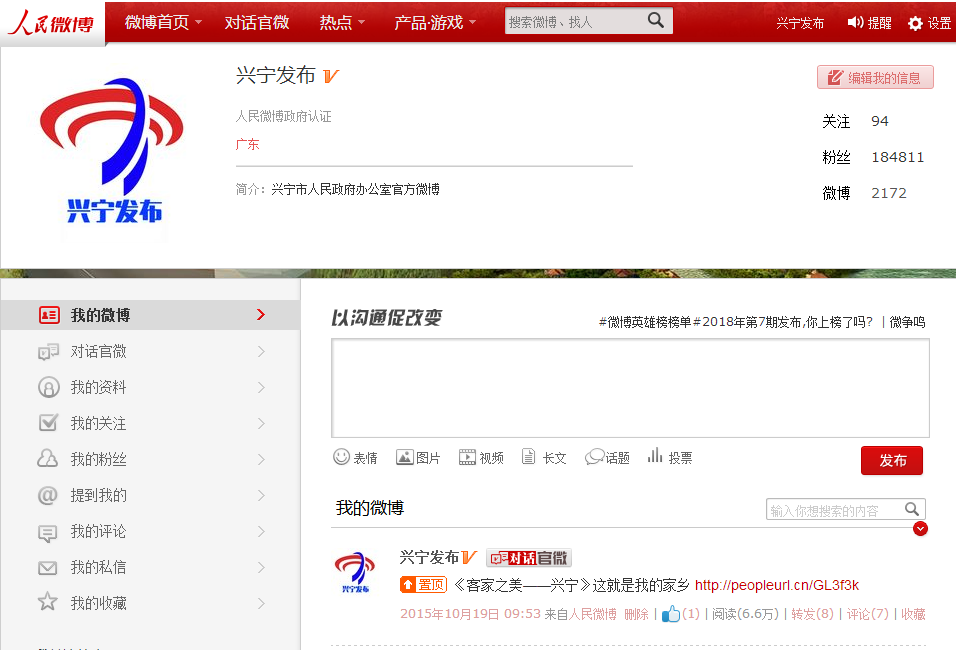Click the large 兴宁发布 profile avatar
This screenshot has width=956, height=650.
[x=112, y=150]
